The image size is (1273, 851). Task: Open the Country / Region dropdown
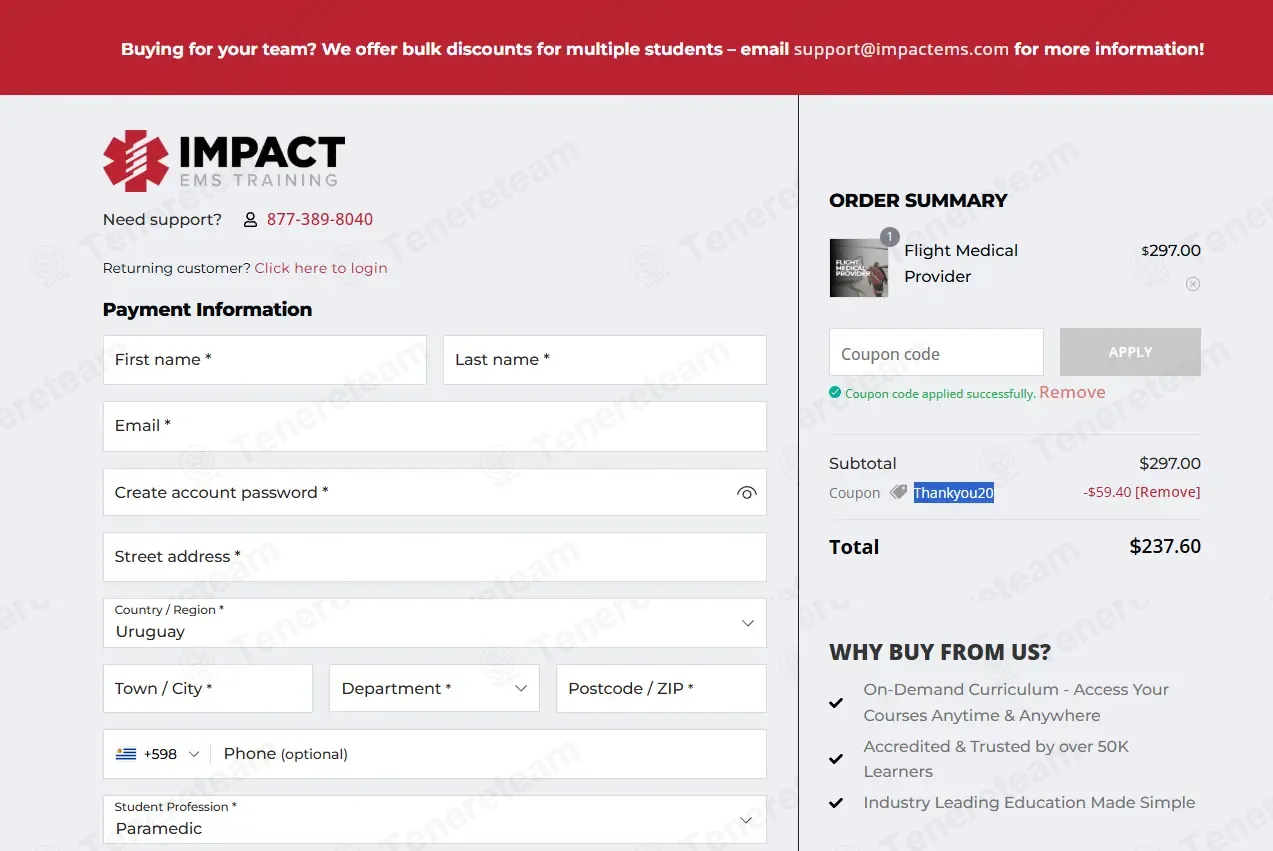[x=435, y=623]
